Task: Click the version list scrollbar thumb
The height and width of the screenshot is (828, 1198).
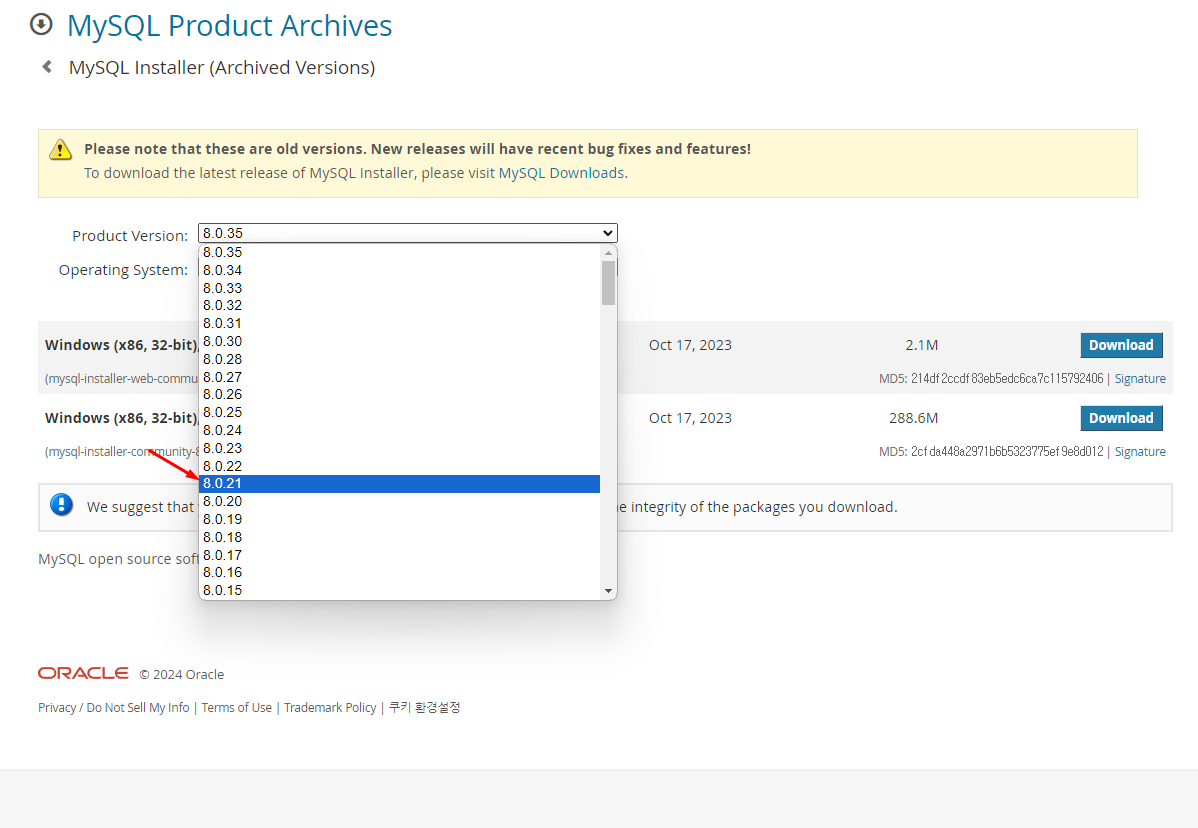Action: (608, 283)
